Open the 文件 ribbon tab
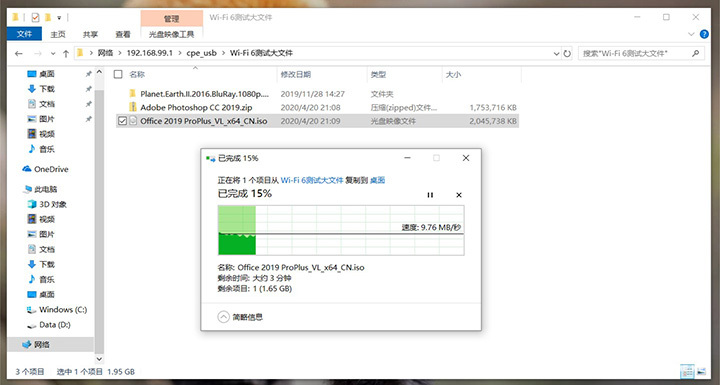 point(24,34)
